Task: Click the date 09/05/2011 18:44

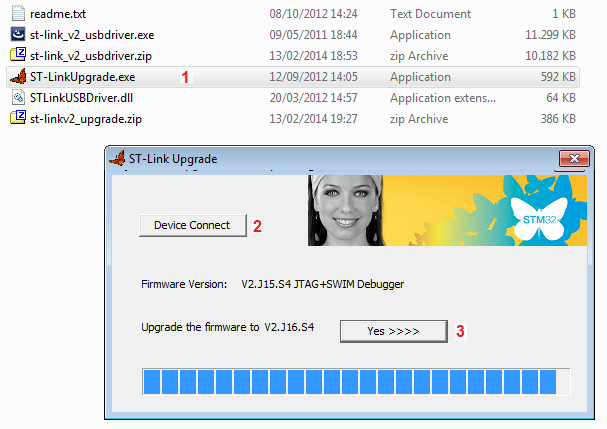Action: click(313, 35)
